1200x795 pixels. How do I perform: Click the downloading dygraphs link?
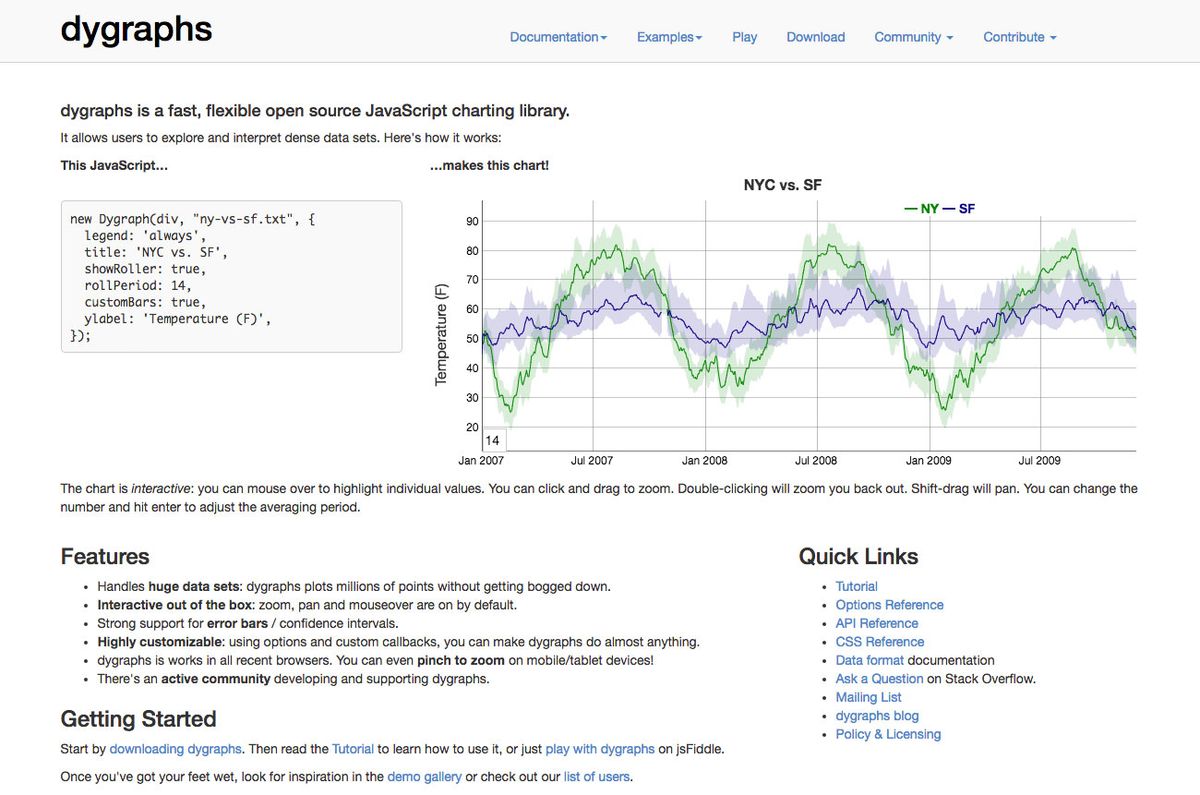point(175,748)
